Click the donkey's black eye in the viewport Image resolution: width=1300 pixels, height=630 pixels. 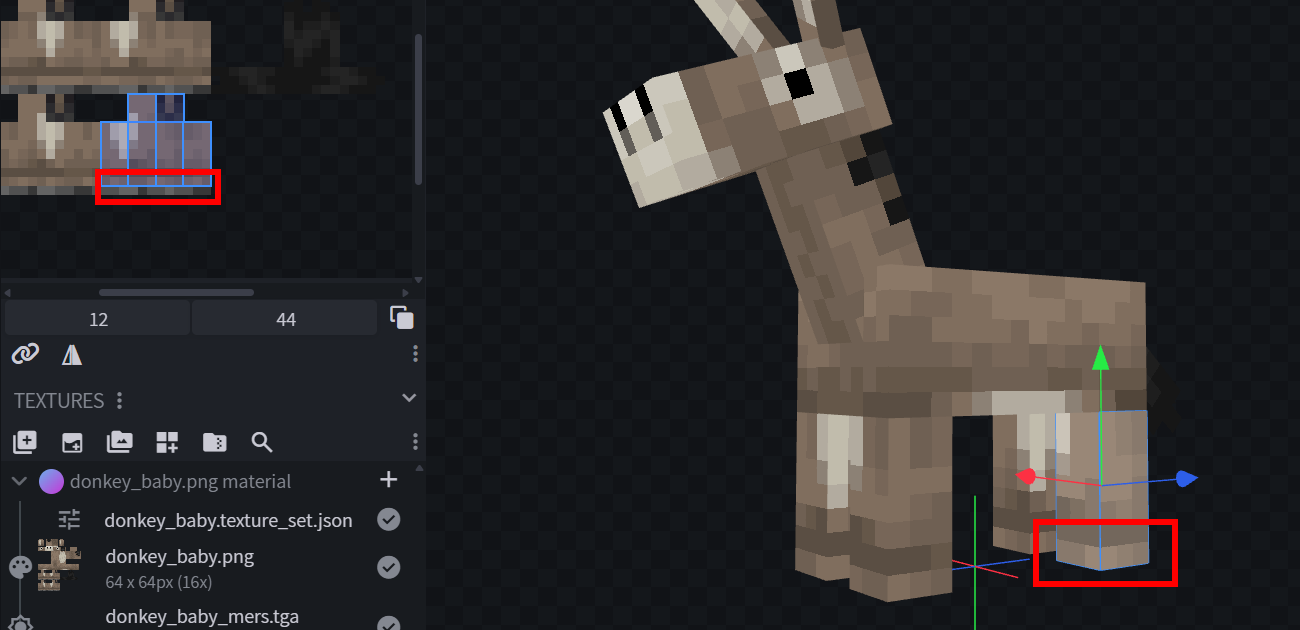pyautogui.click(x=798, y=85)
